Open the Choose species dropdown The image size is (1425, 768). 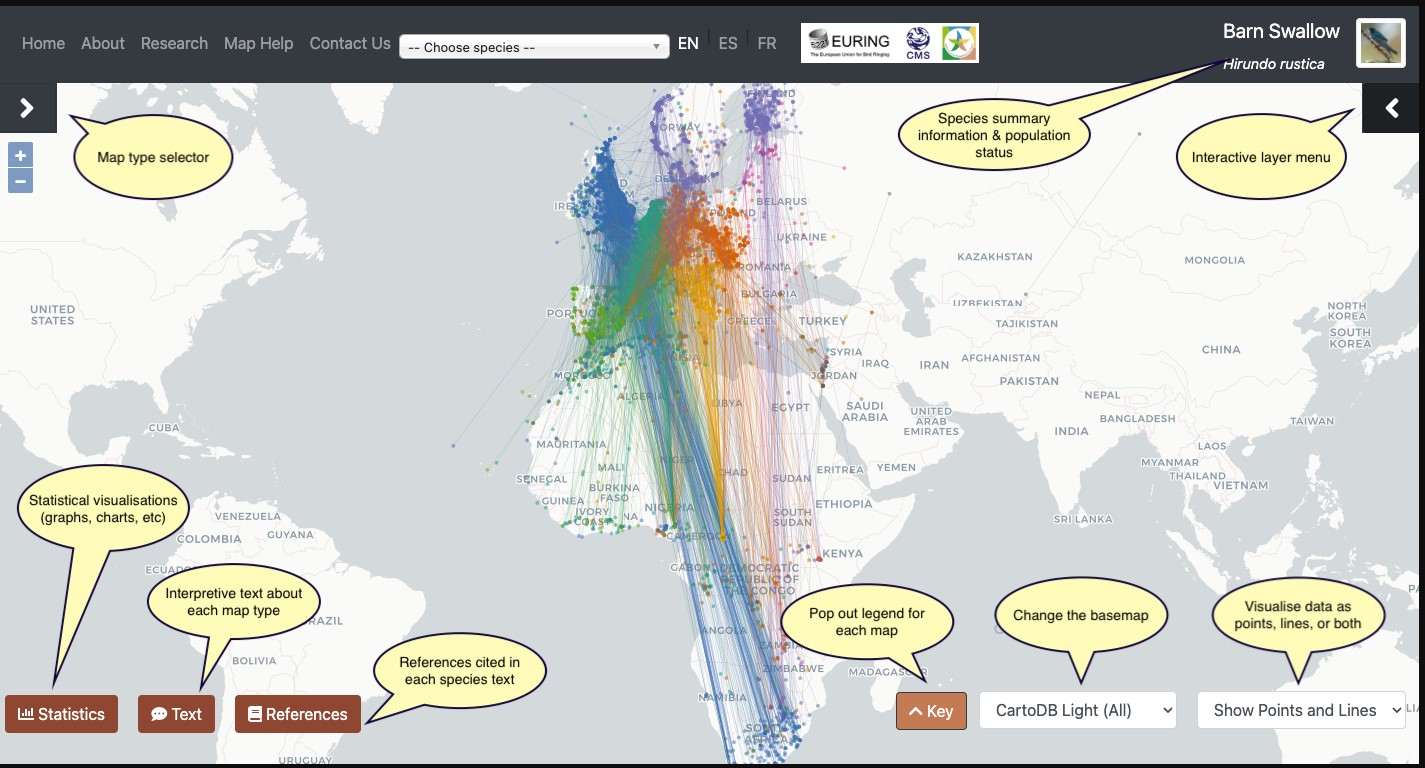pyautogui.click(x=534, y=47)
